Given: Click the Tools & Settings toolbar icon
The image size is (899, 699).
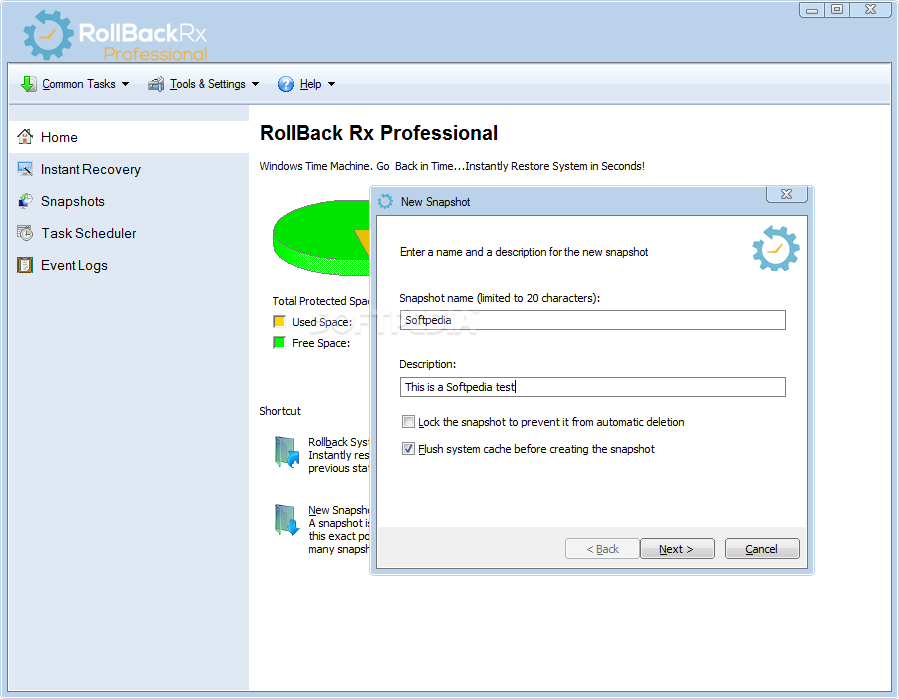Looking at the screenshot, I should [x=156, y=84].
